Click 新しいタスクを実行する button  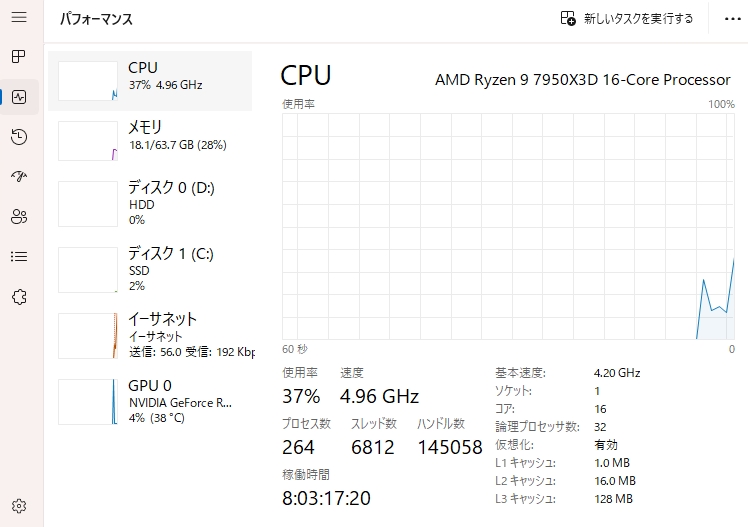(x=627, y=18)
